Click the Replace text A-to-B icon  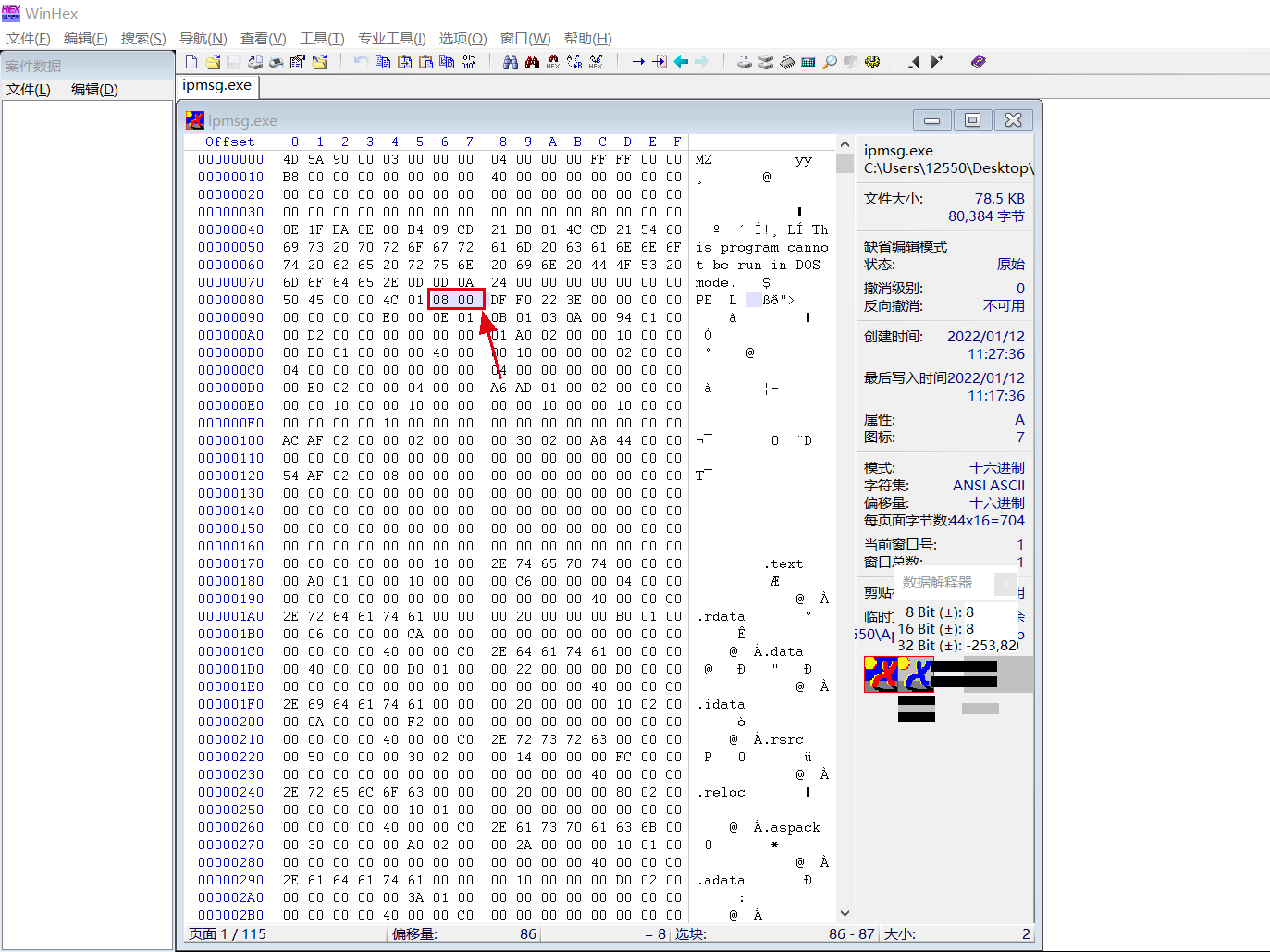[573, 62]
